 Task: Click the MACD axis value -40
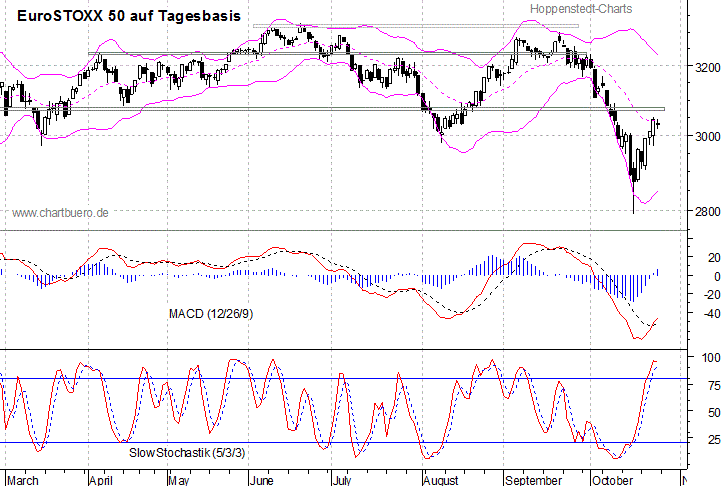(711, 314)
